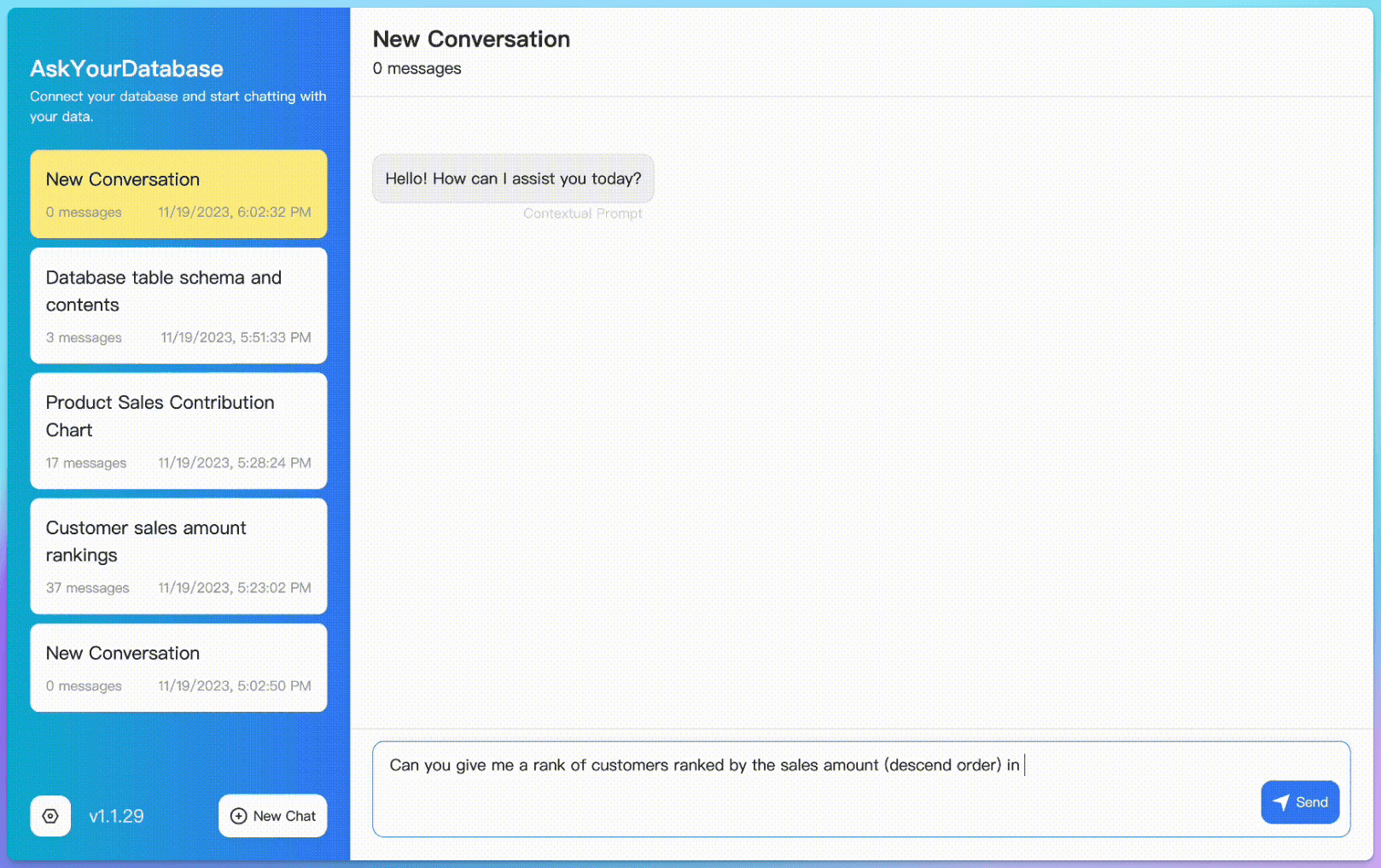This screenshot has height=868, width=1381.
Task: Open New Conversation from 5:02:50 PM
Action: (178, 667)
